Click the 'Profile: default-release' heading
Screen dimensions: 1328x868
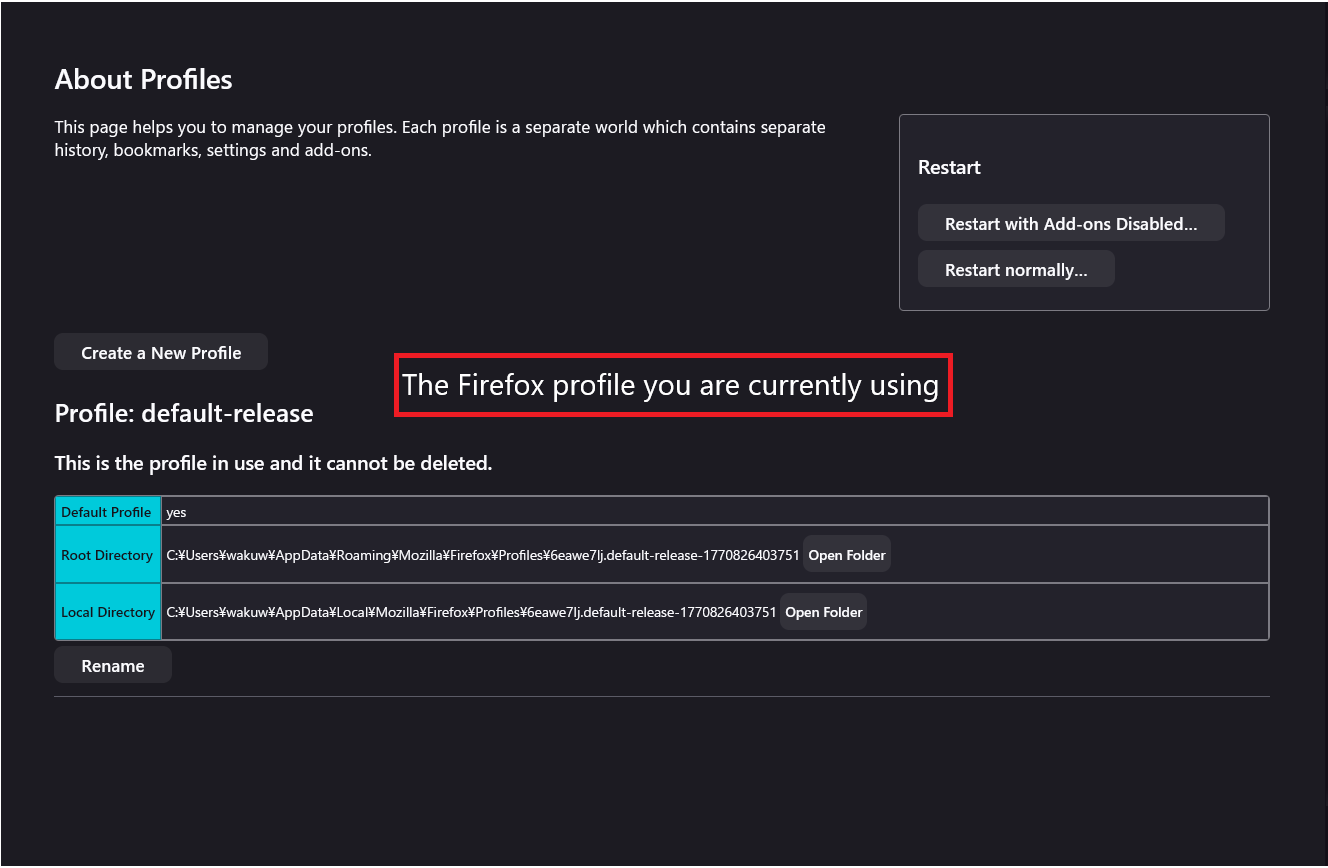[184, 413]
